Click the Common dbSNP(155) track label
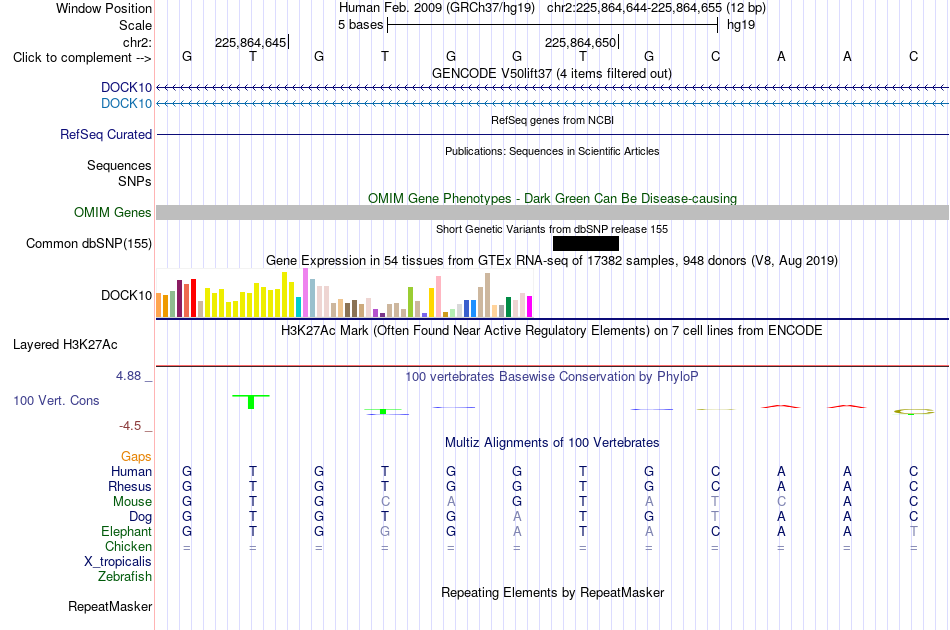This screenshot has width=950, height=630. click(88, 244)
